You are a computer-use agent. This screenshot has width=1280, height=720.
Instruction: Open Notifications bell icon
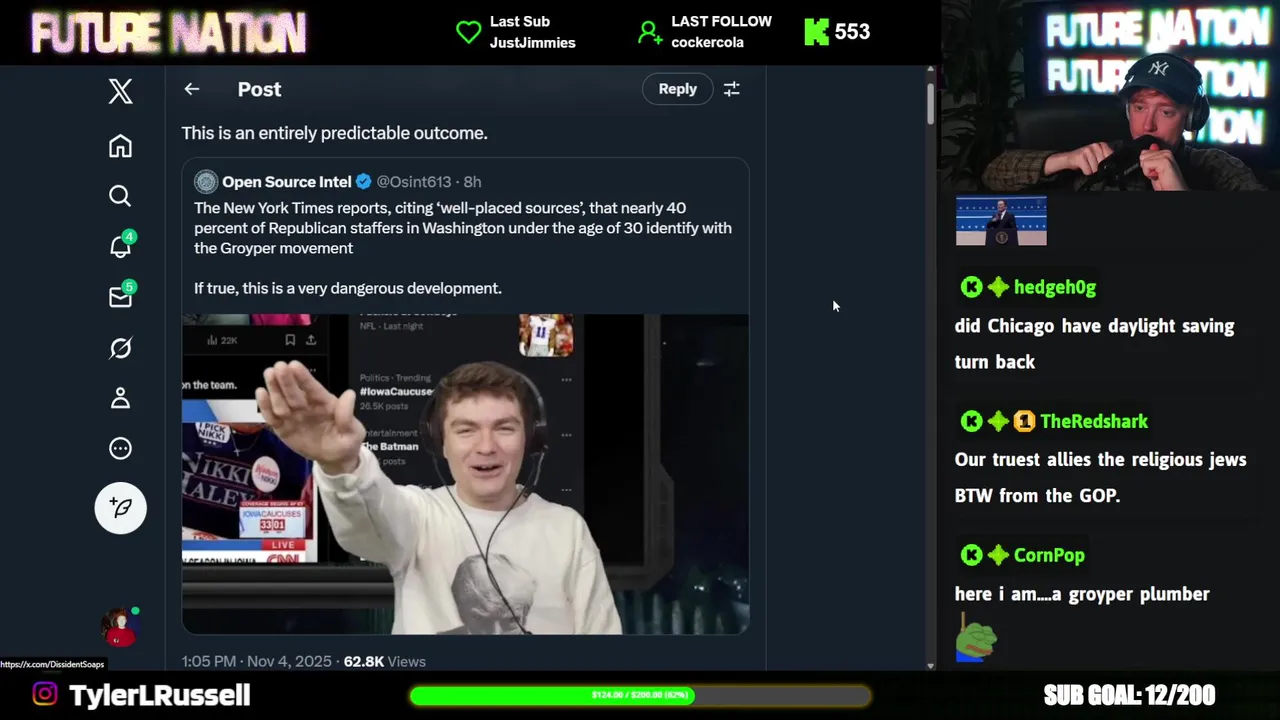(121, 246)
